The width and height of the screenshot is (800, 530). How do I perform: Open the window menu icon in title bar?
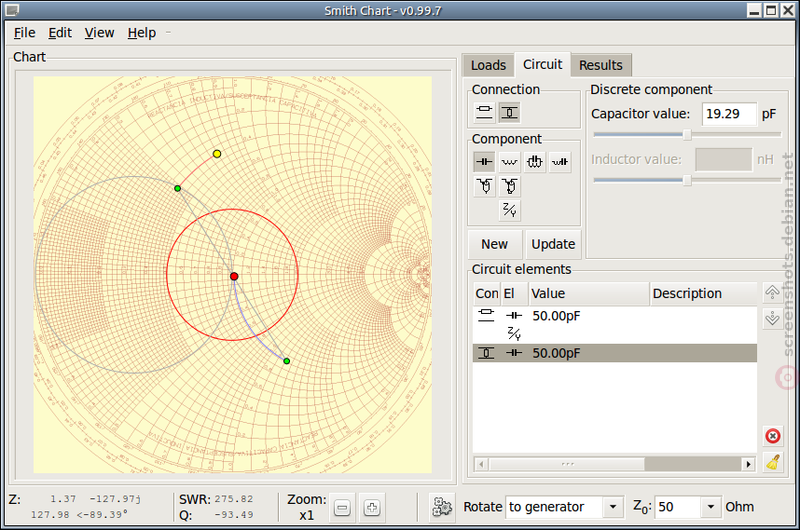tap(12, 10)
